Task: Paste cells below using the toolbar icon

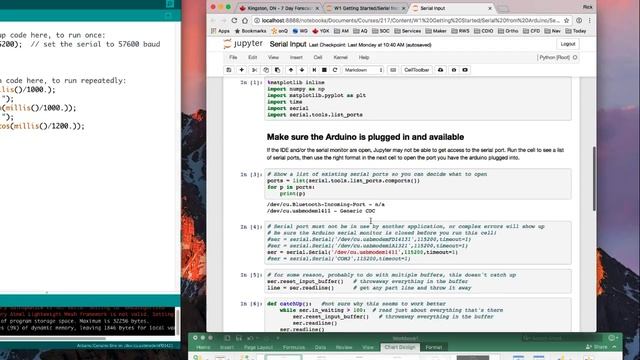Action: coord(277,70)
